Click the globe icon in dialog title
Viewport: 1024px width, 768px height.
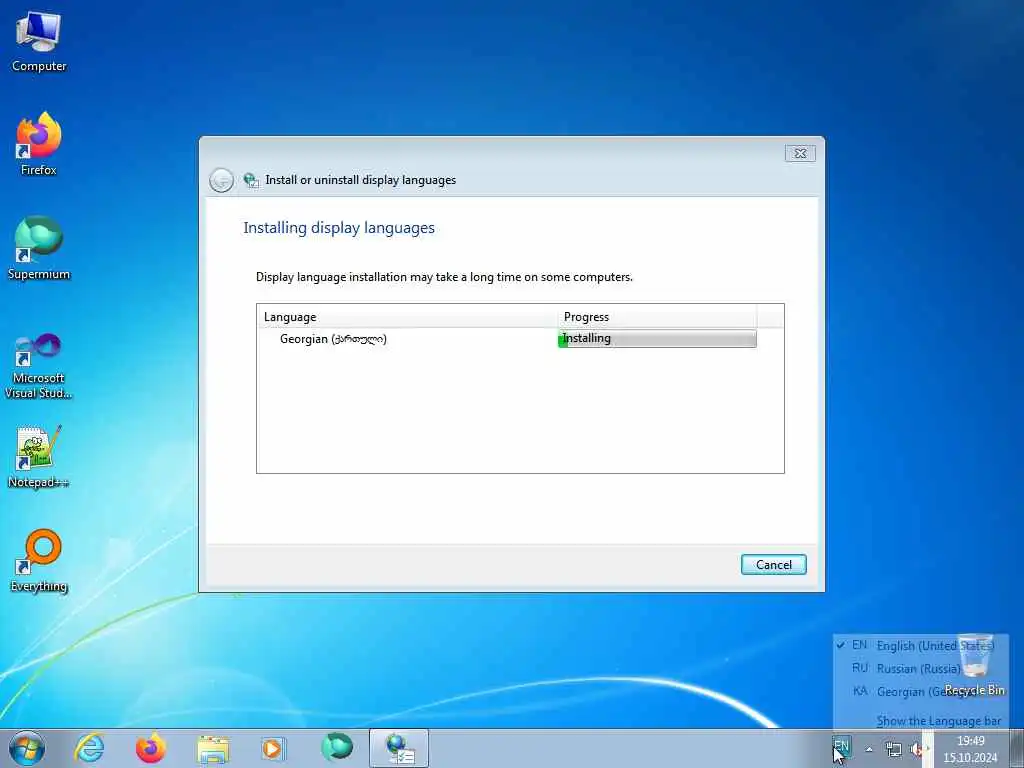[251, 180]
